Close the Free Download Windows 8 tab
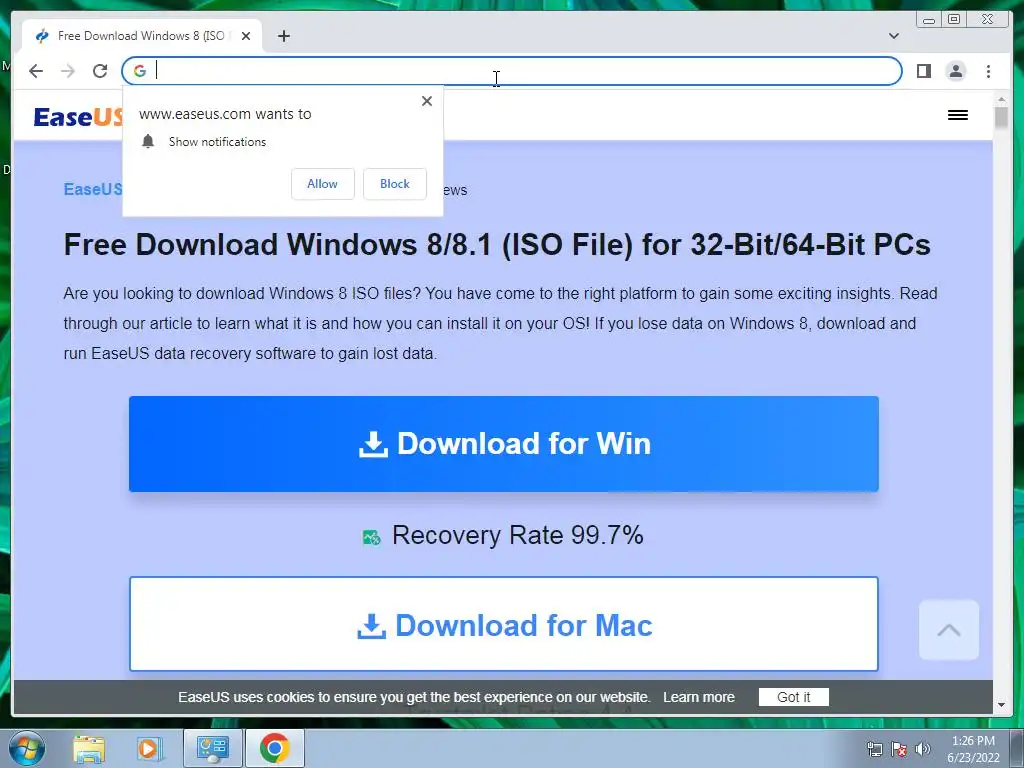Viewport: 1024px width, 768px height. 246,36
